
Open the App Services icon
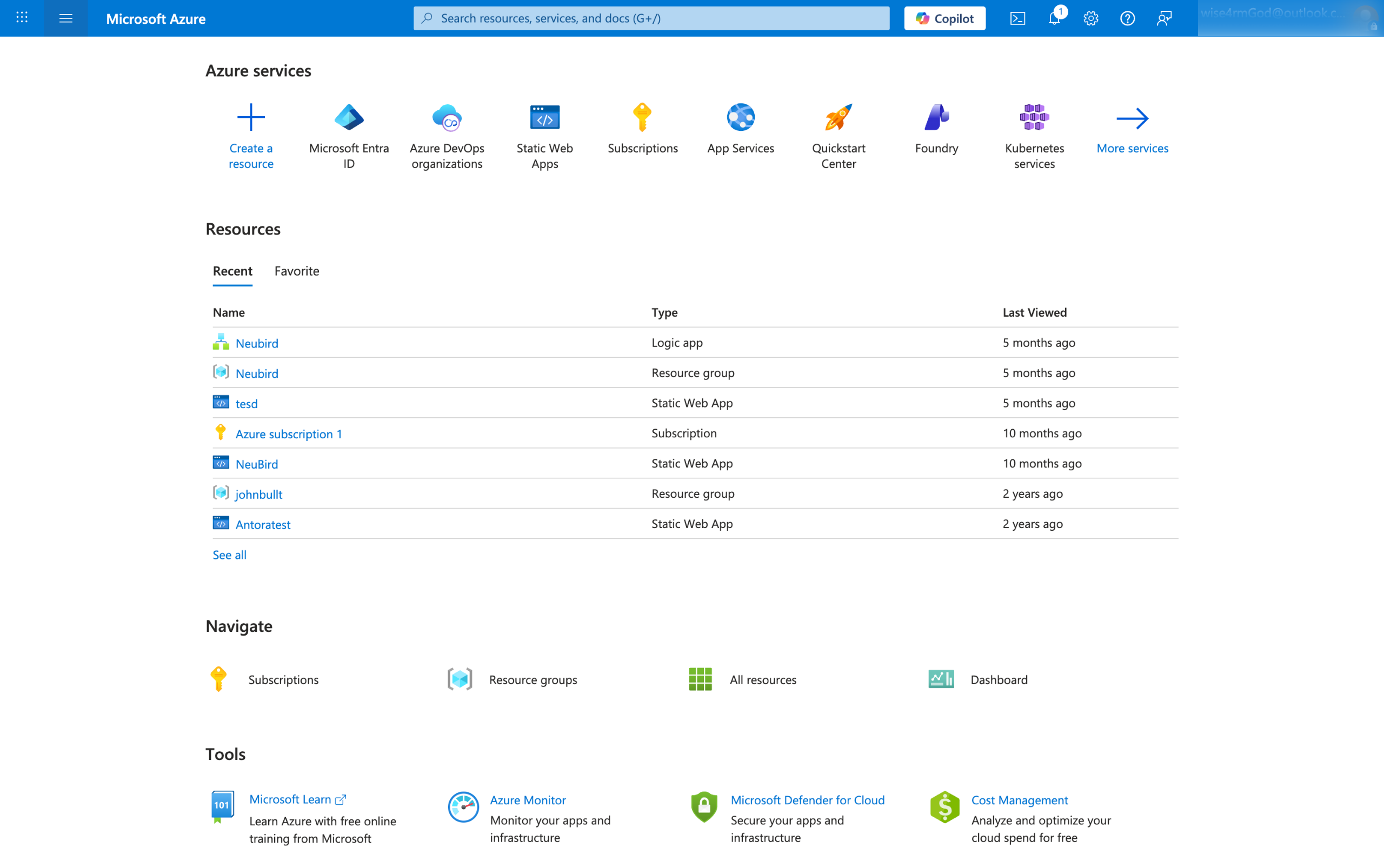click(x=740, y=118)
